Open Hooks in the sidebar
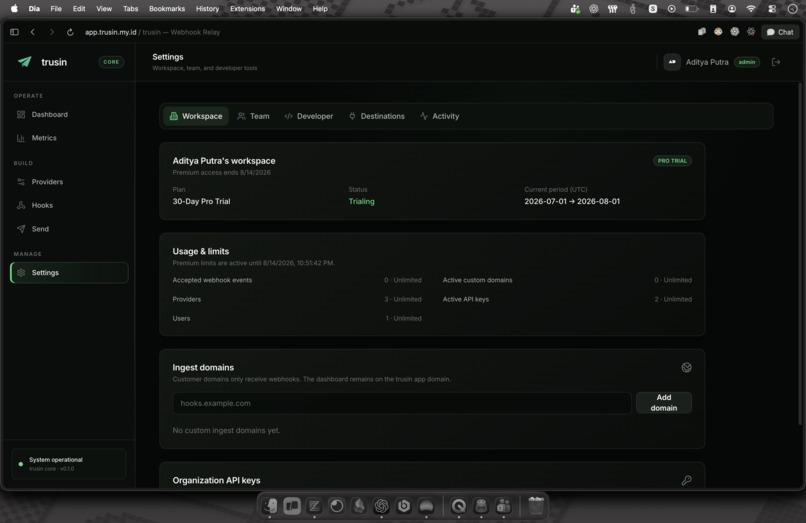This screenshot has width=806, height=523. pos(69,205)
